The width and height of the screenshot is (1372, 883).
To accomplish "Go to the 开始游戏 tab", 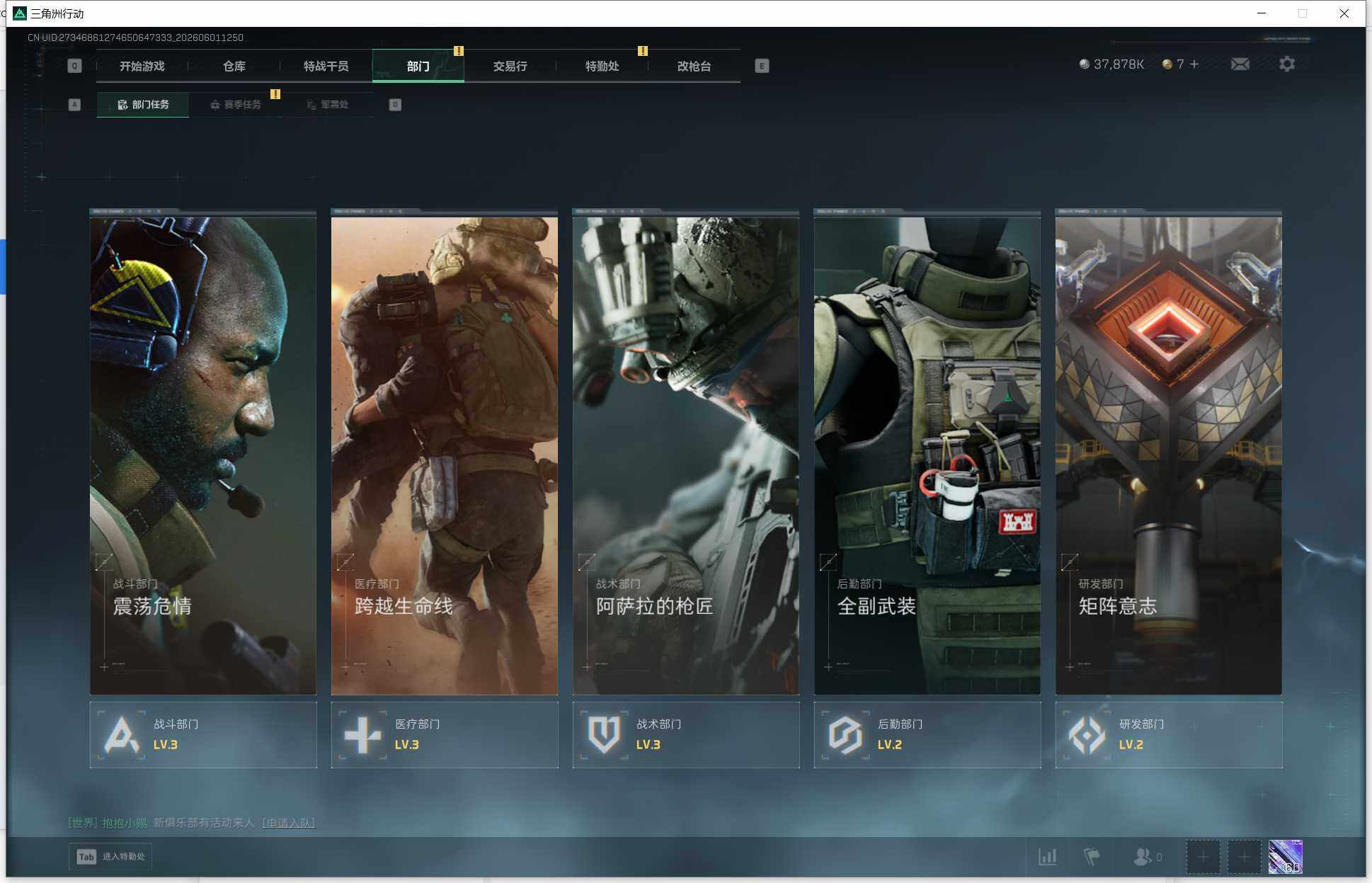I will tap(142, 66).
